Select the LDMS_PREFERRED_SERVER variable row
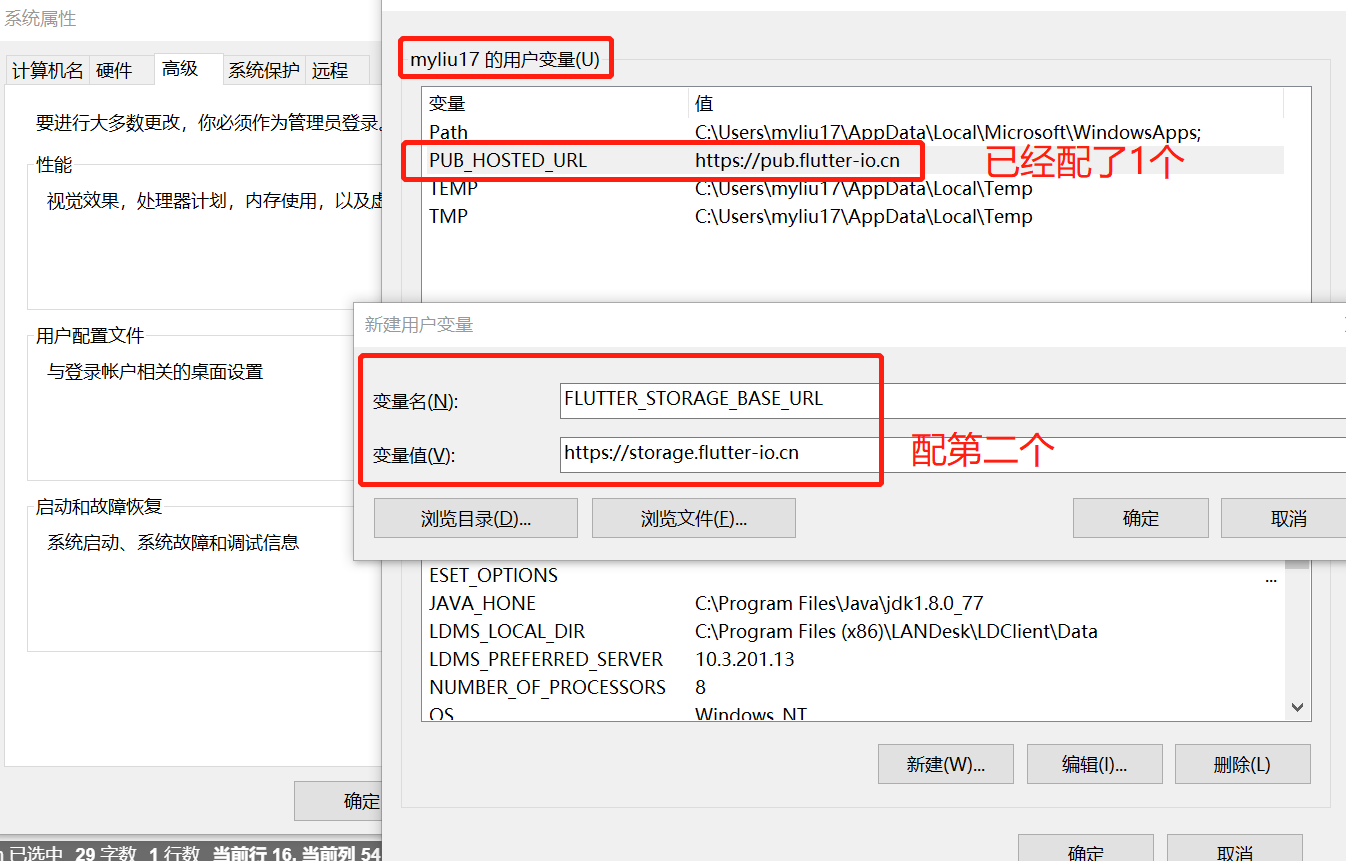The height and width of the screenshot is (861, 1346). click(x=853, y=659)
